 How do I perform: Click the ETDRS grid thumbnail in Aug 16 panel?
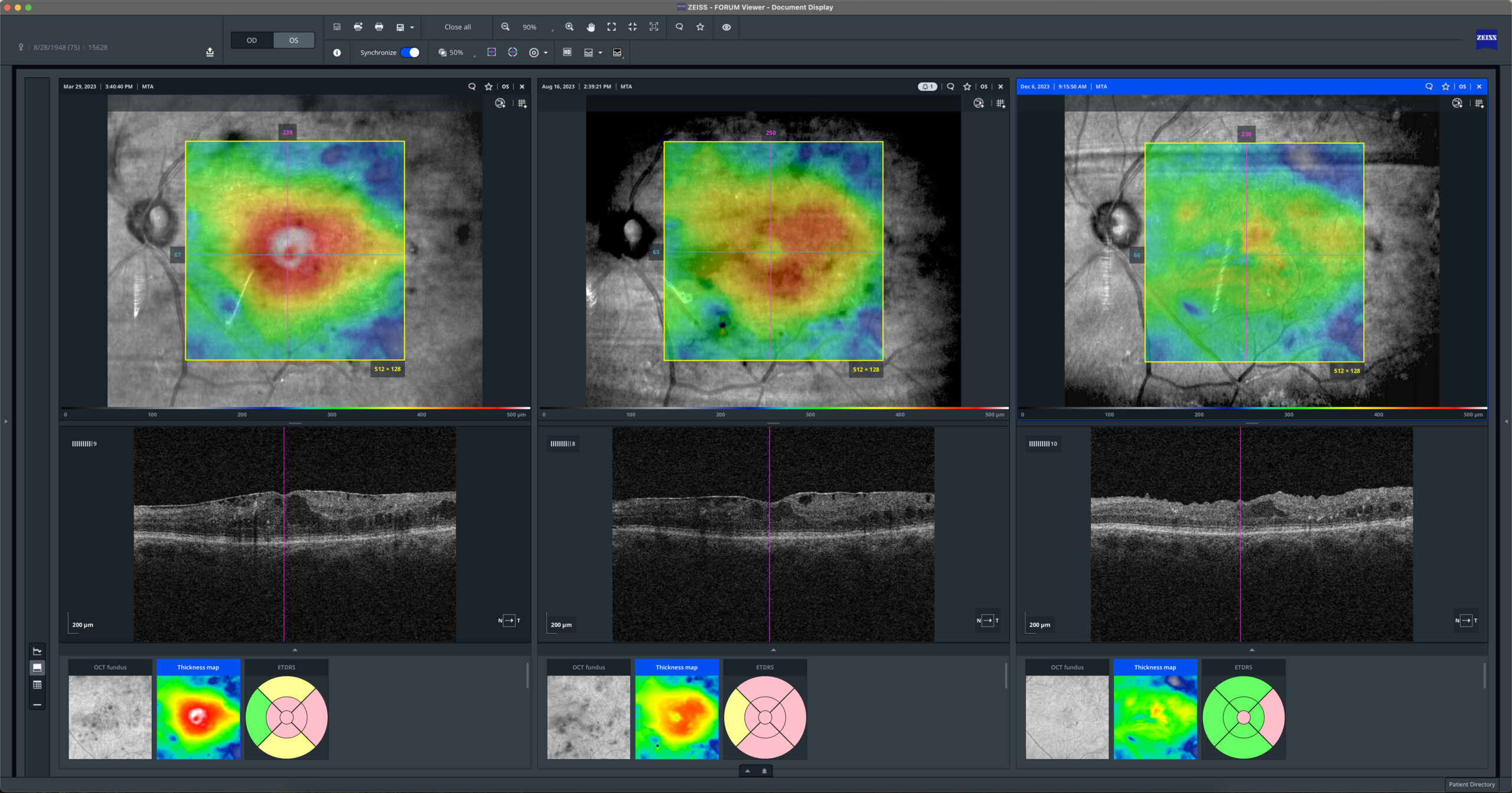tap(765, 717)
